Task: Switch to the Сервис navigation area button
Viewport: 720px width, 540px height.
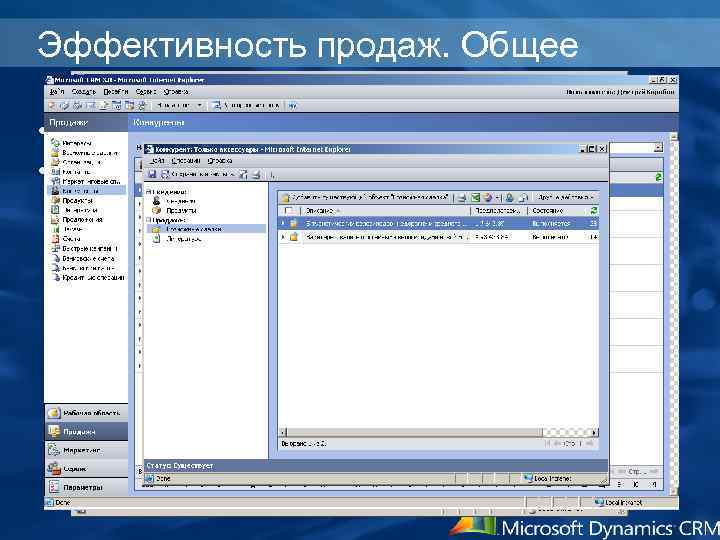Action: click(86, 468)
